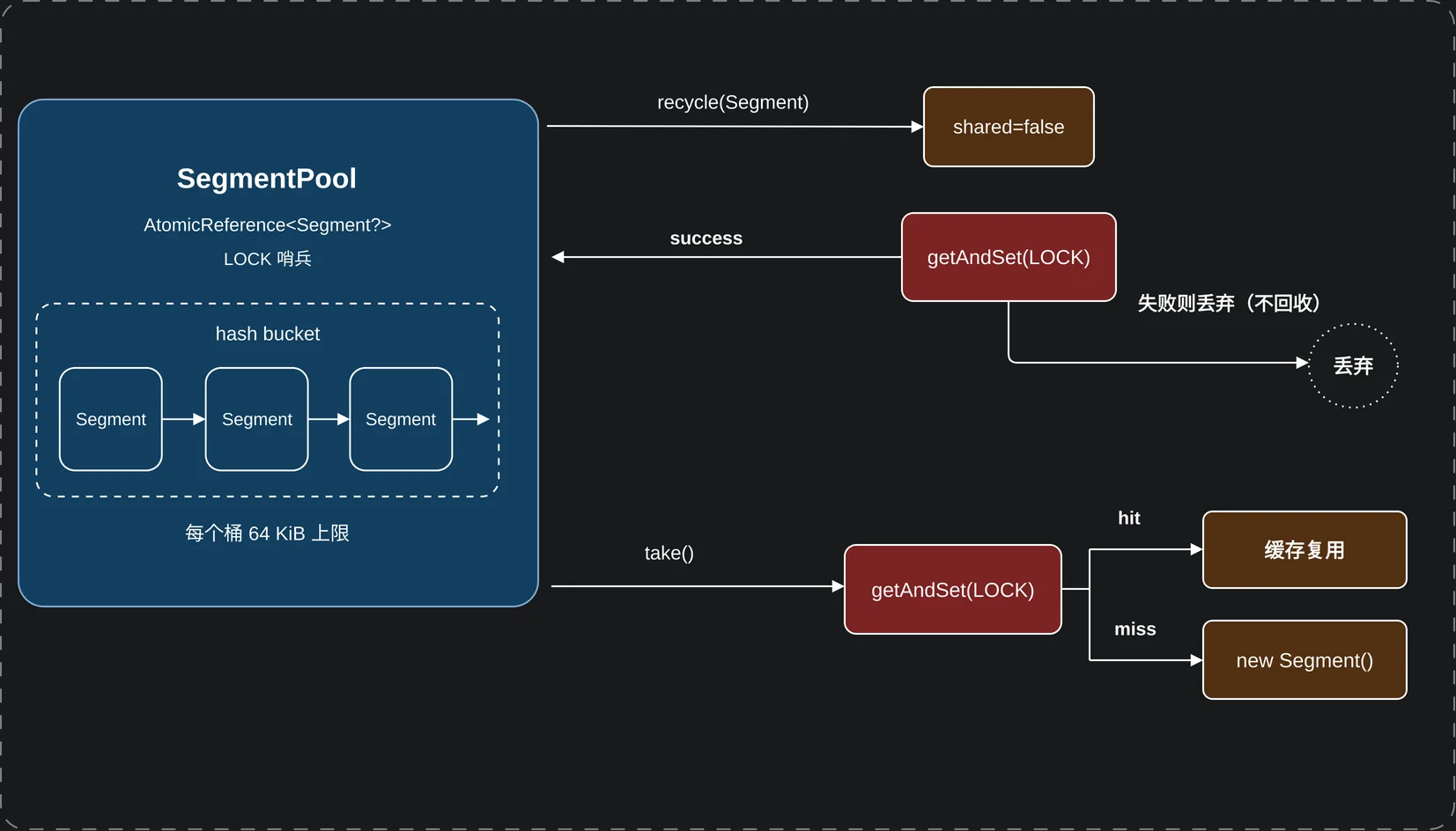Select the AtomicReference<Segment?> label
The height and width of the screenshot is (831, 1456).
click(x=268, y=224)
